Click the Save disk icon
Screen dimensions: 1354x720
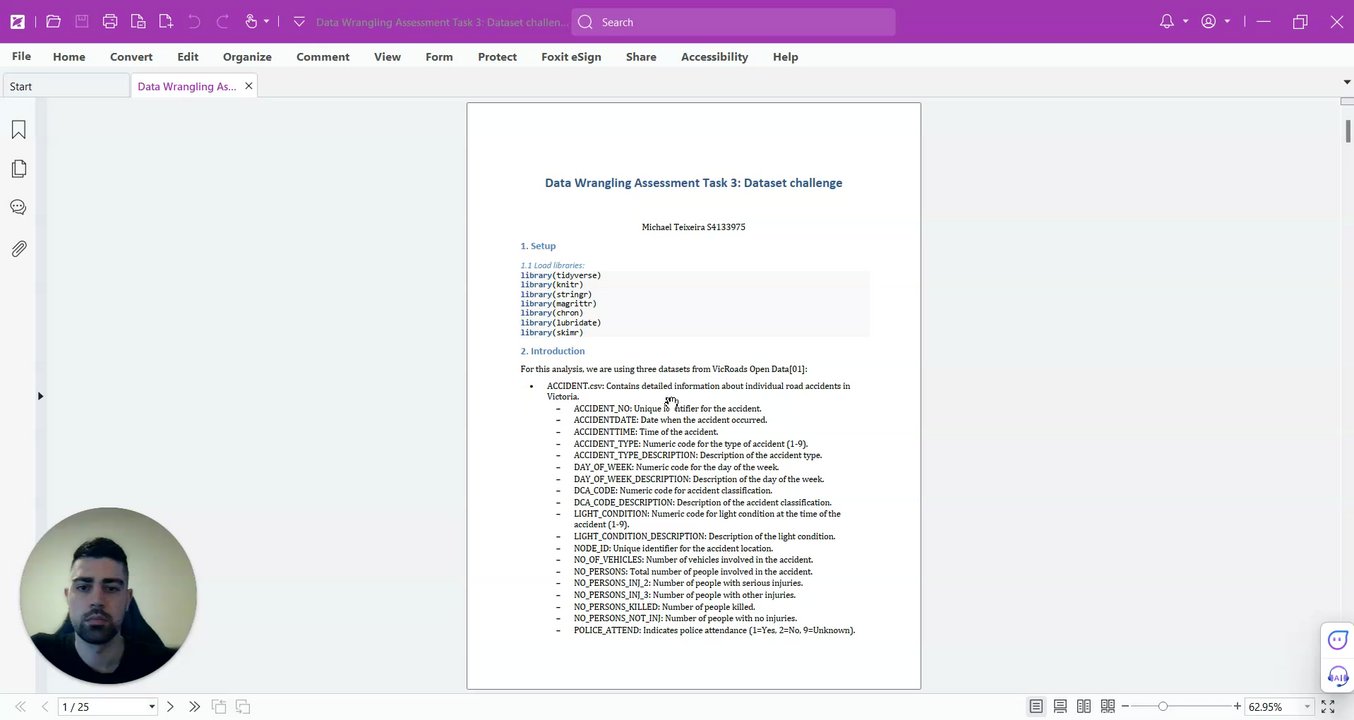[82, 21]
